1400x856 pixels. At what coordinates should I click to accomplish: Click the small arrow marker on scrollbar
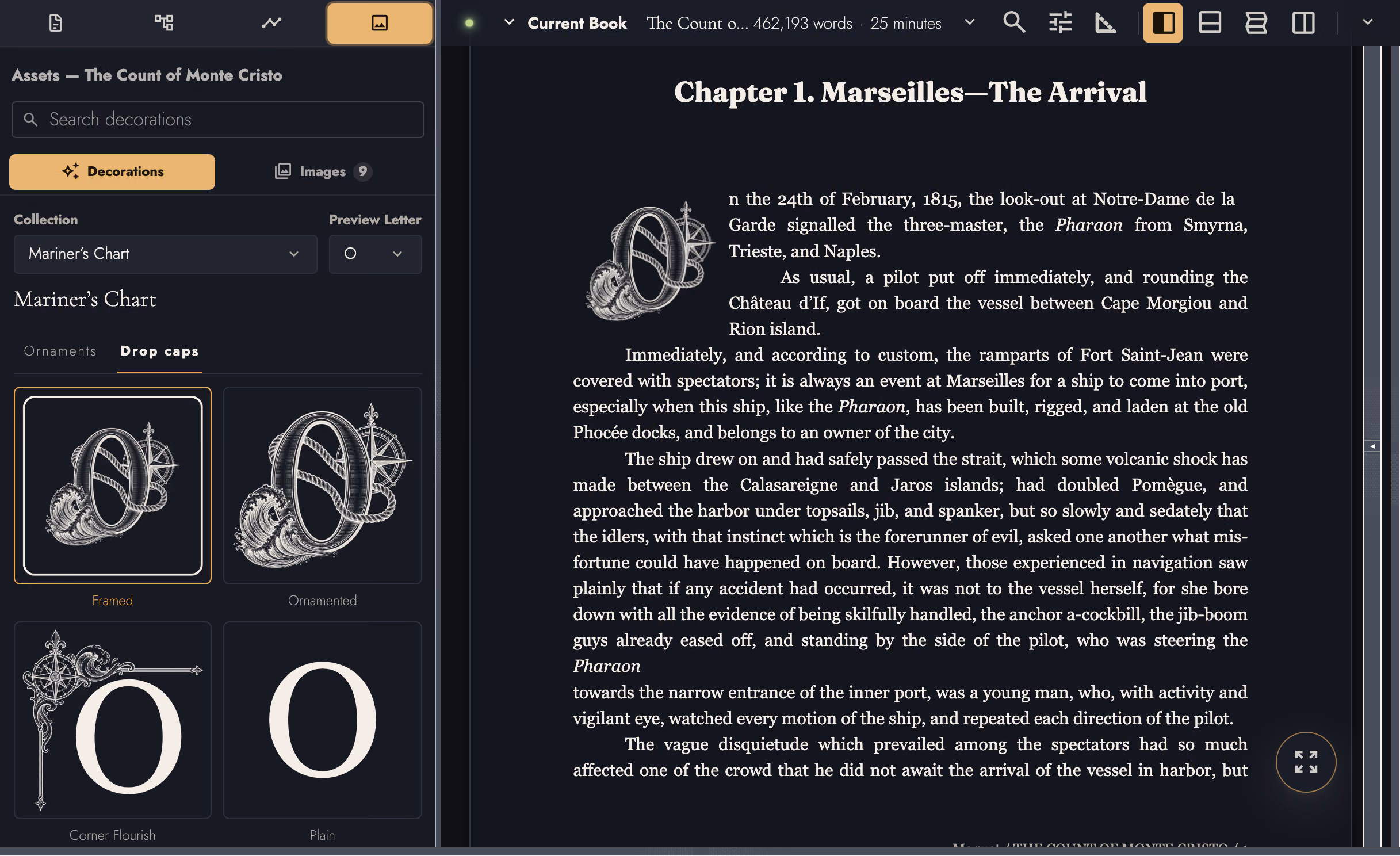point(1372,446)
